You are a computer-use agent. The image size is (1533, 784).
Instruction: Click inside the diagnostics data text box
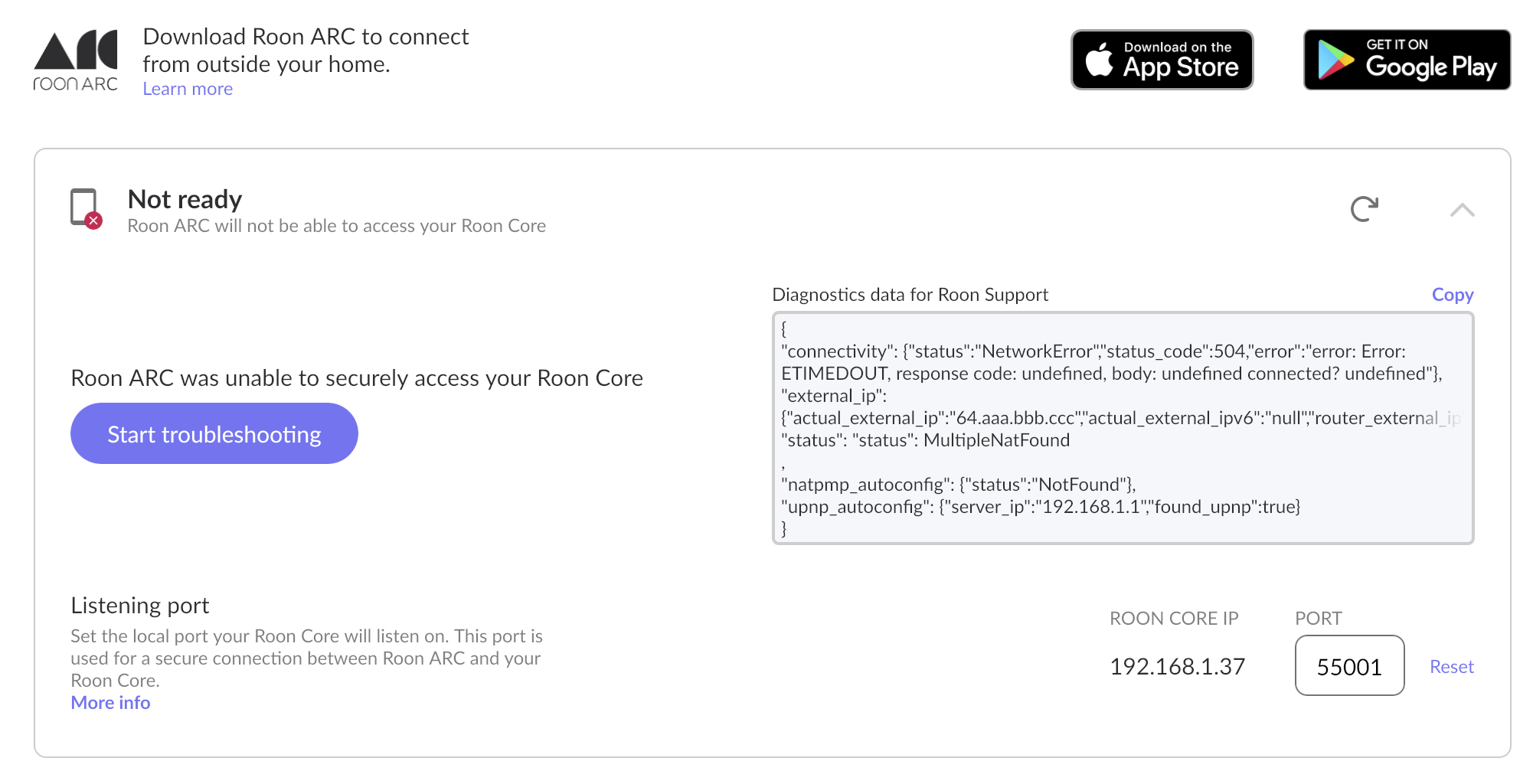[1123, 428]
